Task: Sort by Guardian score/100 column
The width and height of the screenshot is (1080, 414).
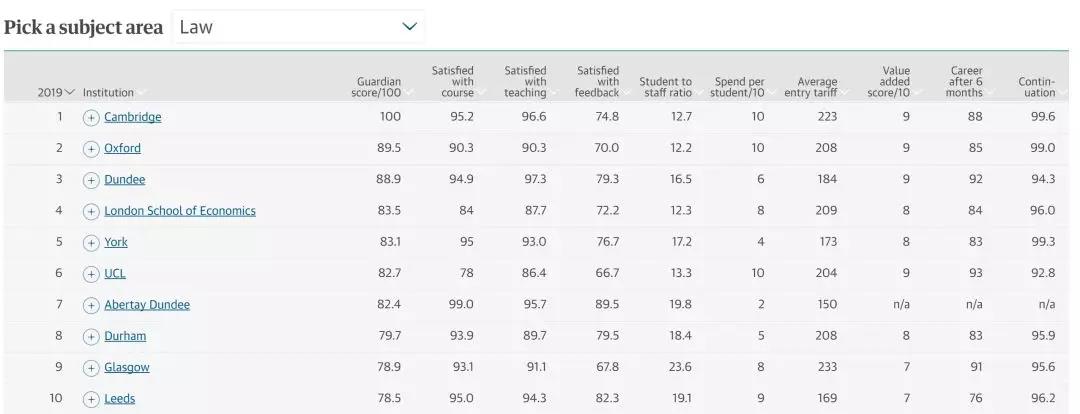Action: click(x=379, y=87)
